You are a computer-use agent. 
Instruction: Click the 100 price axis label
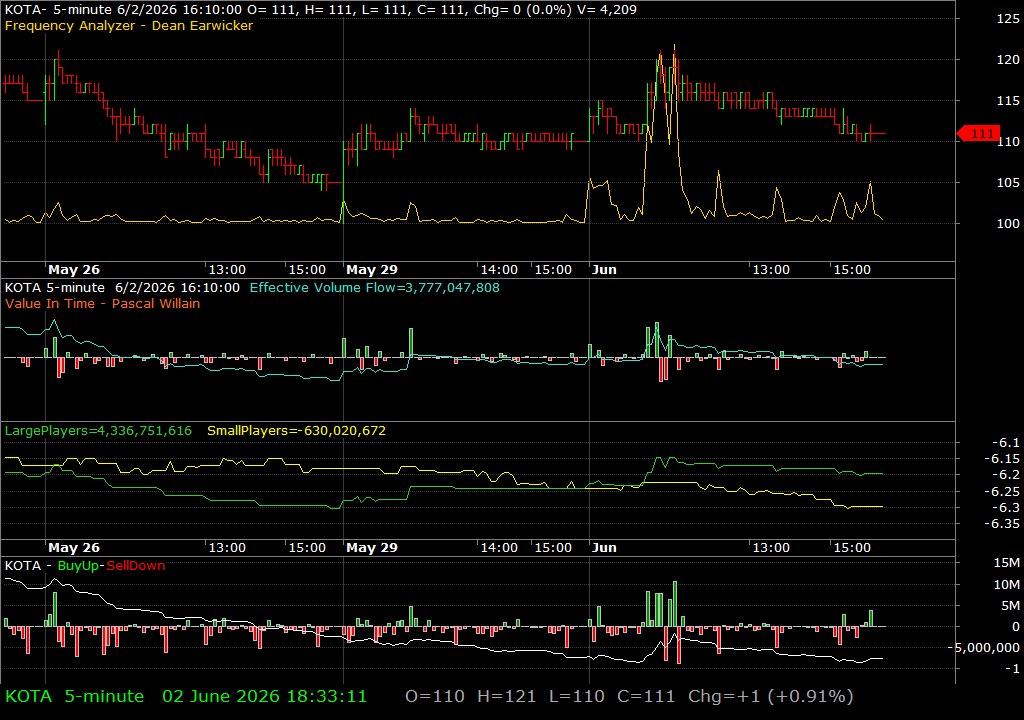(1008, 223)
